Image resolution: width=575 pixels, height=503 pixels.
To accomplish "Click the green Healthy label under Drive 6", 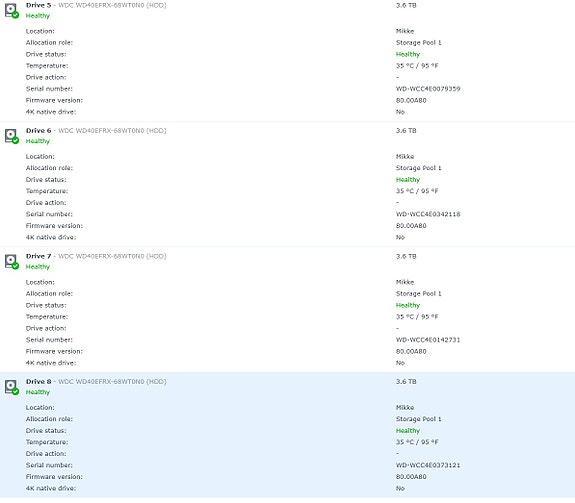I will coord(38,141).
